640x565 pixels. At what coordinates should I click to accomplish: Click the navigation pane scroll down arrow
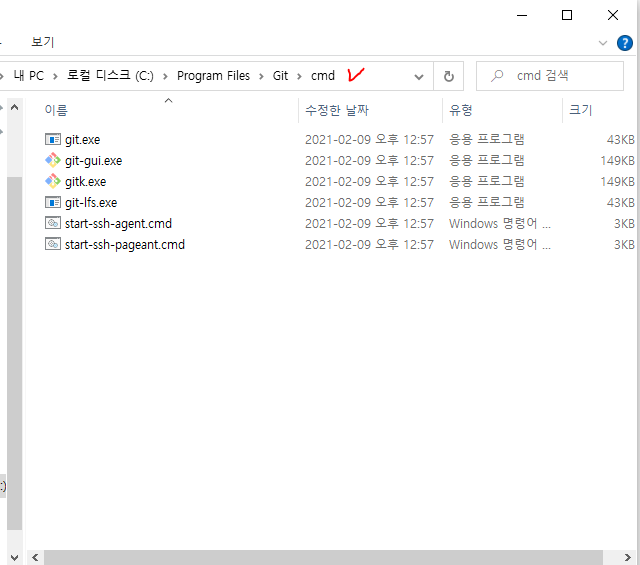pyautogui.click(x=15, y=557)
